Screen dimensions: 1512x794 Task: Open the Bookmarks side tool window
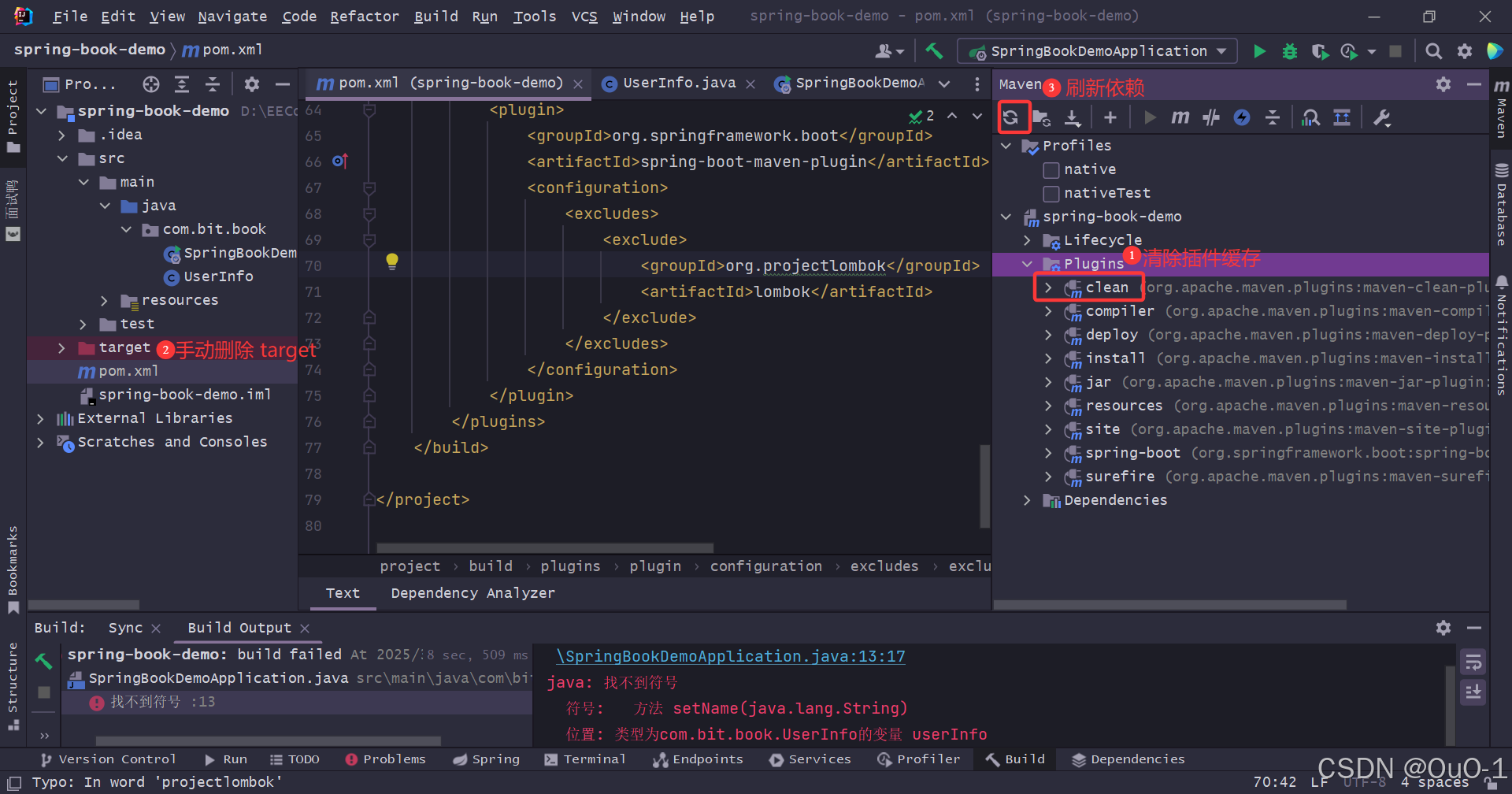point(13,570)
